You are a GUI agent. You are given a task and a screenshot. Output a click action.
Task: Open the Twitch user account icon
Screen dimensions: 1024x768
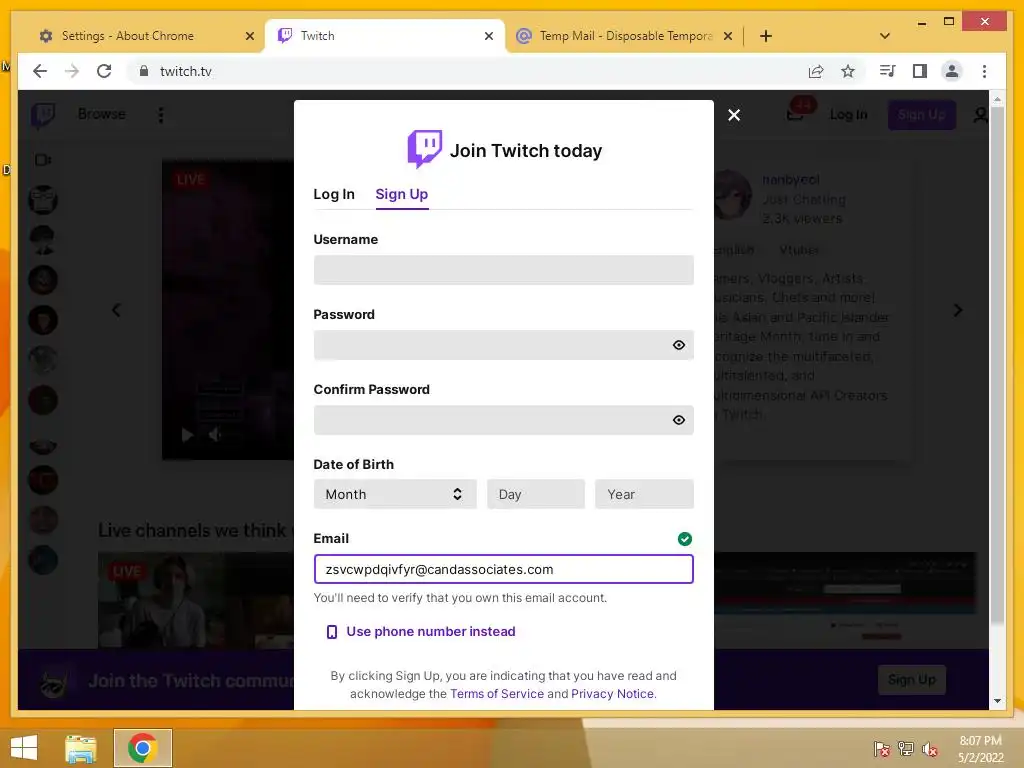[980, 115]
